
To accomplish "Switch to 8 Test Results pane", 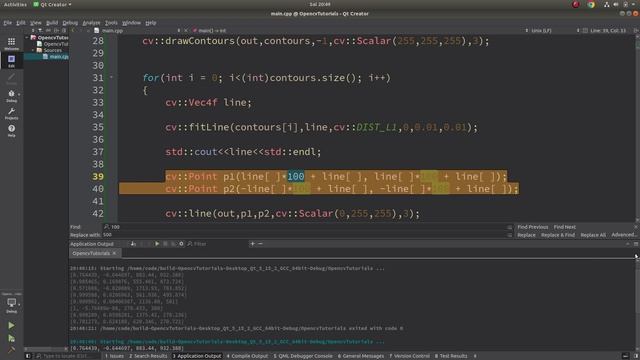I will (451, 356).
